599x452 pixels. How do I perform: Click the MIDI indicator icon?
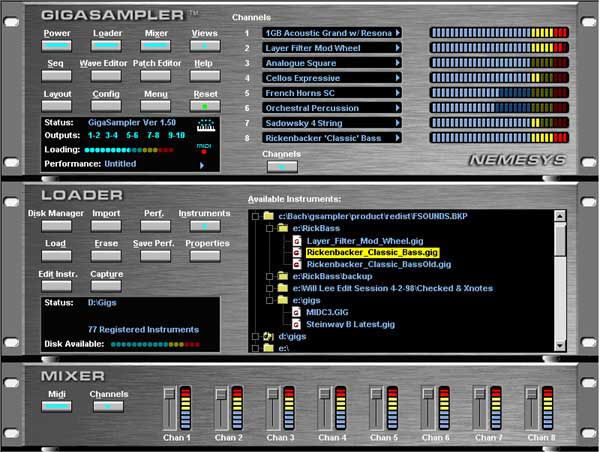(204, 149)
